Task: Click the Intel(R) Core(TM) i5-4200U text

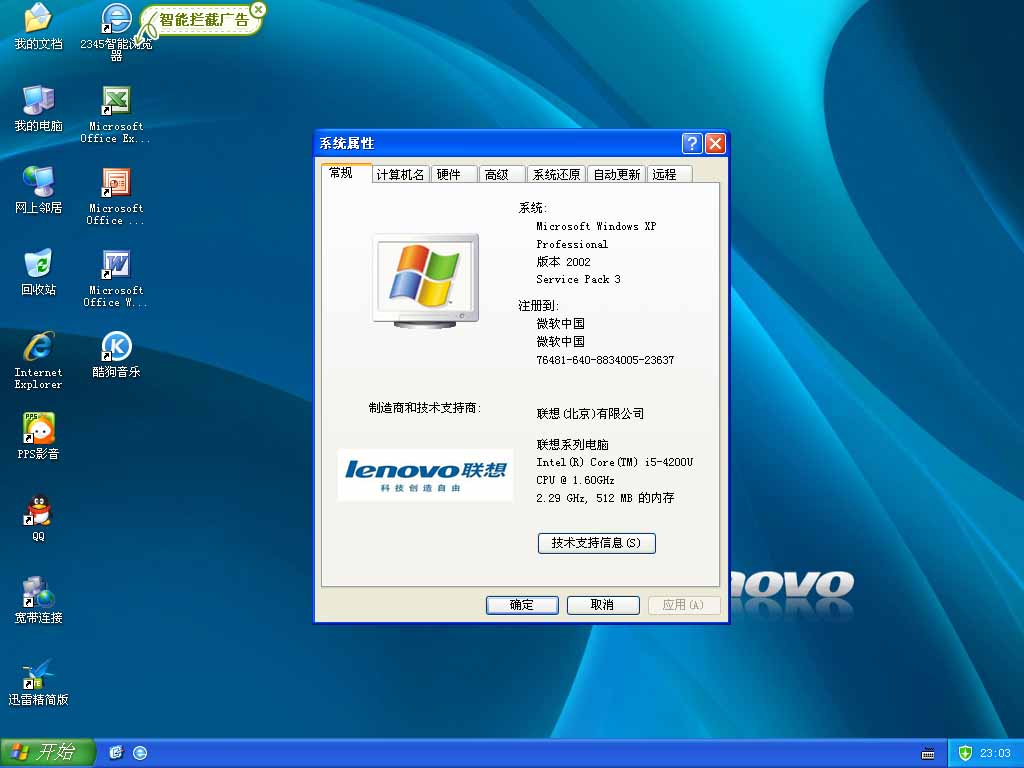Action: point(614,462)
